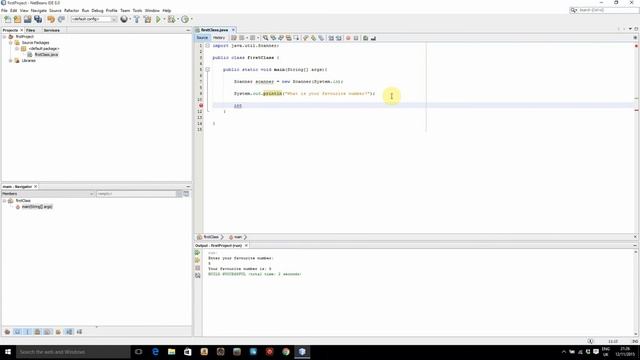
Task: Click the Save All toolbar icon
Action: 38,19
